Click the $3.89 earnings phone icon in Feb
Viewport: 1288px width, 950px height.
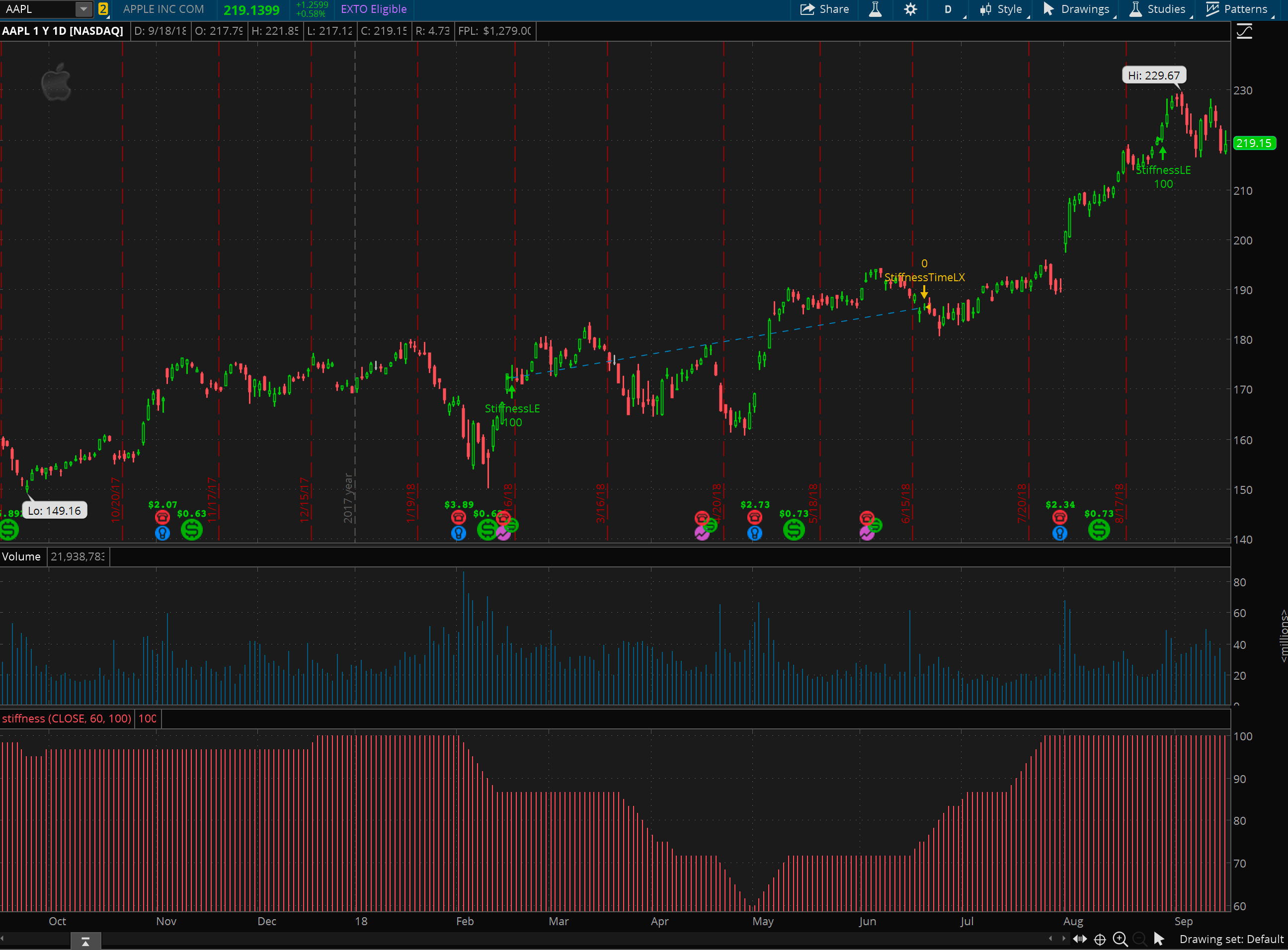(458, 517)
